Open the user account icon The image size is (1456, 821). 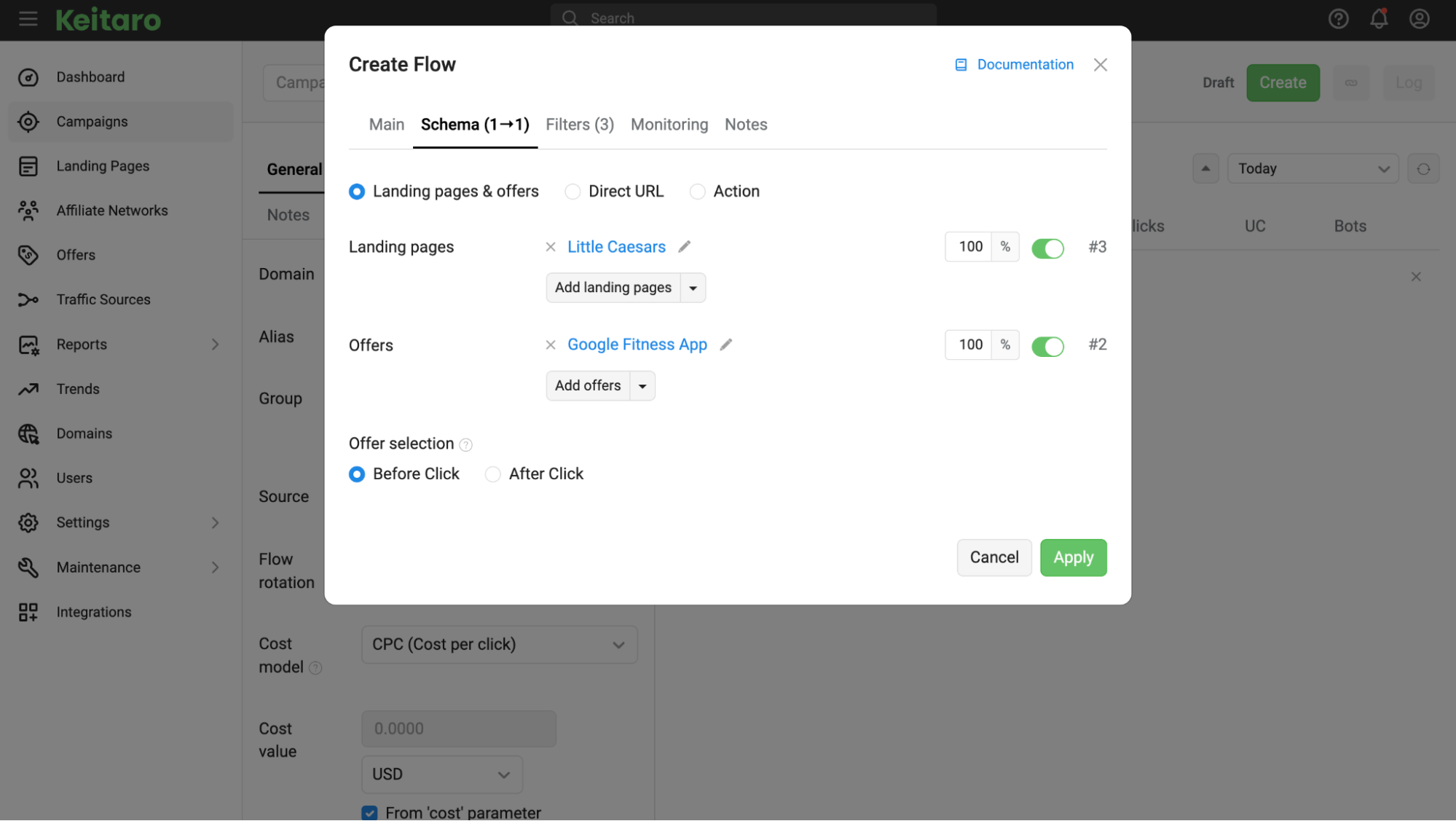[1419, 19]
